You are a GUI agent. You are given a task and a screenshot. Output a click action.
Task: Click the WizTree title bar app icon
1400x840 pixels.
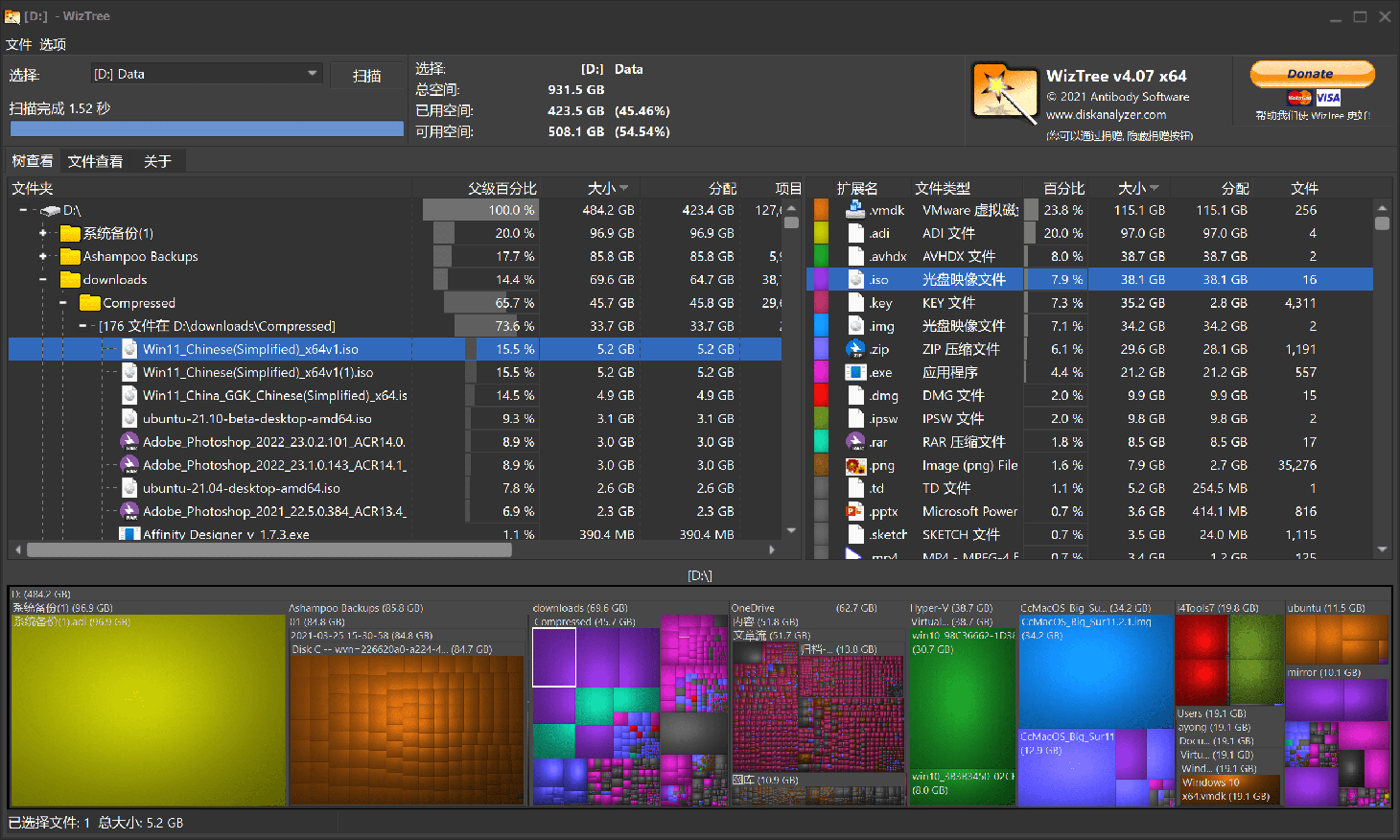(x=12, y=16)
